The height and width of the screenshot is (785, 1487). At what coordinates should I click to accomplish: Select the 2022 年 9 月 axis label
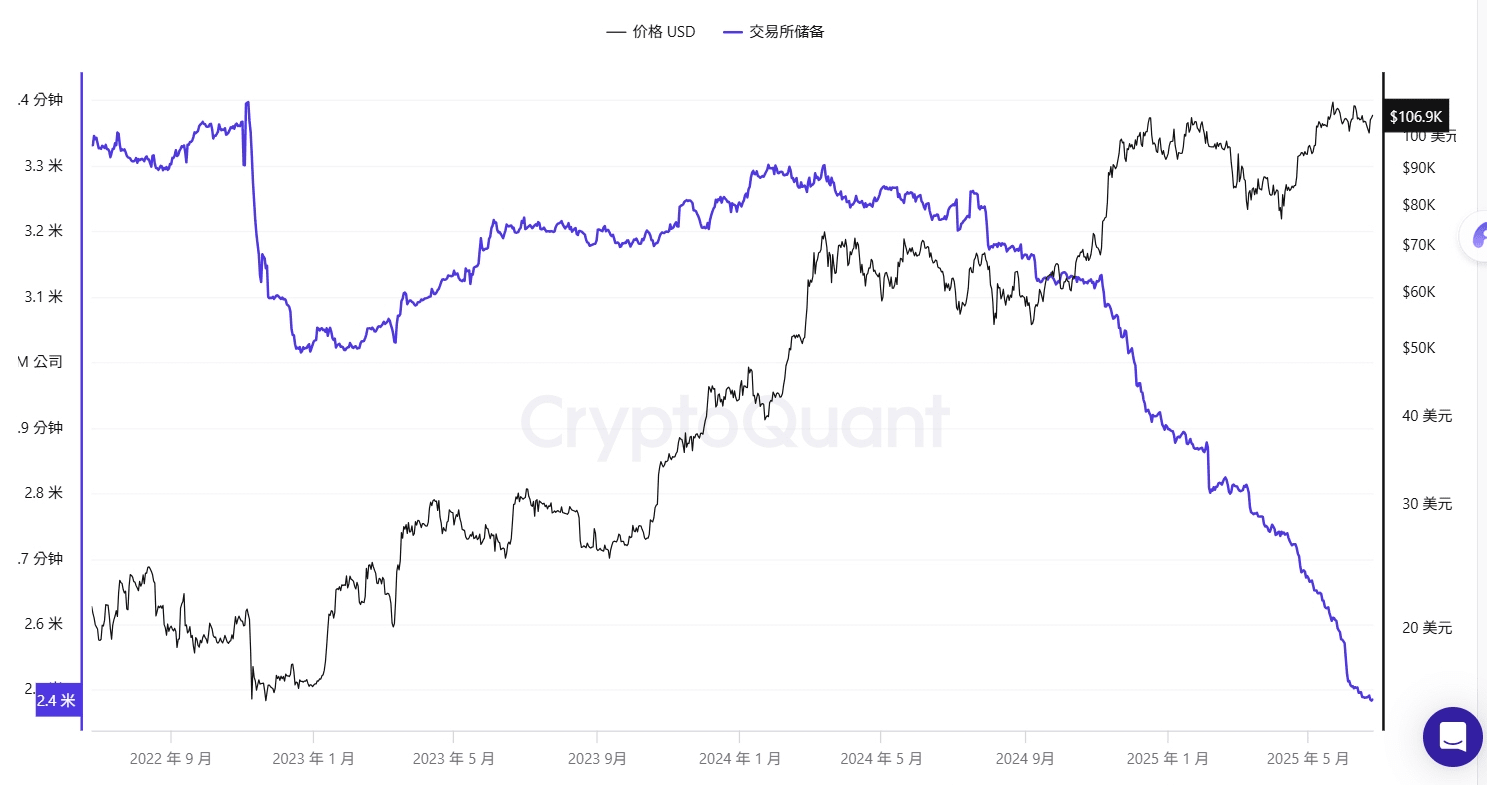[x=171, y=758]
